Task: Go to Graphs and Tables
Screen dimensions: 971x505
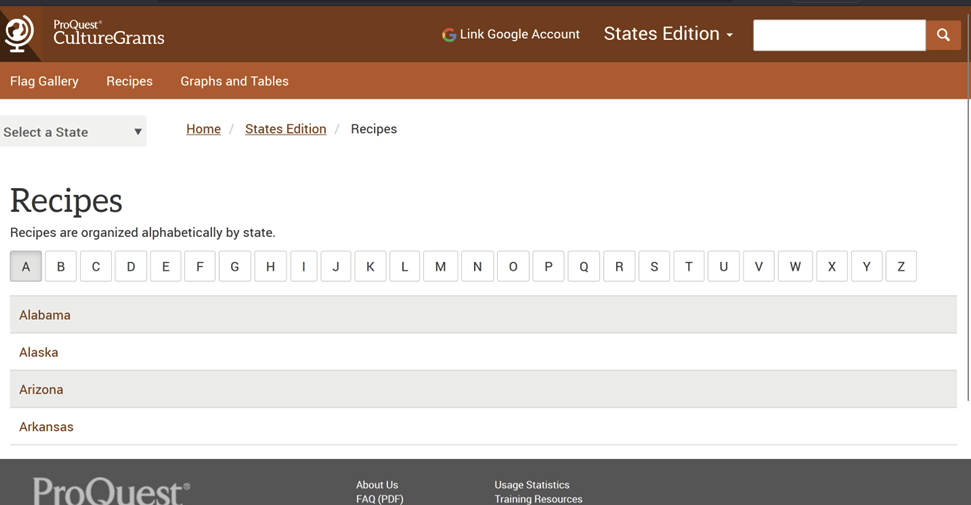Action: pos(234,81)
